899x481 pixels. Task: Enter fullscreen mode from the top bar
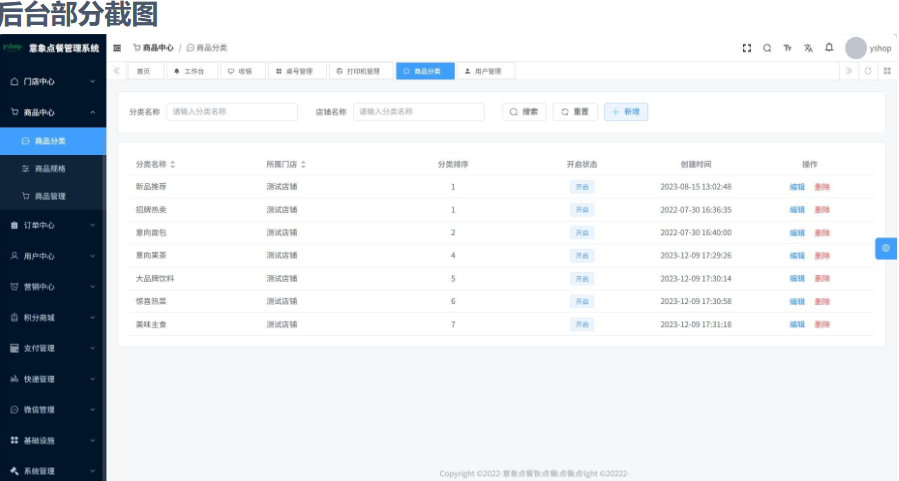(x=746, y=48)
